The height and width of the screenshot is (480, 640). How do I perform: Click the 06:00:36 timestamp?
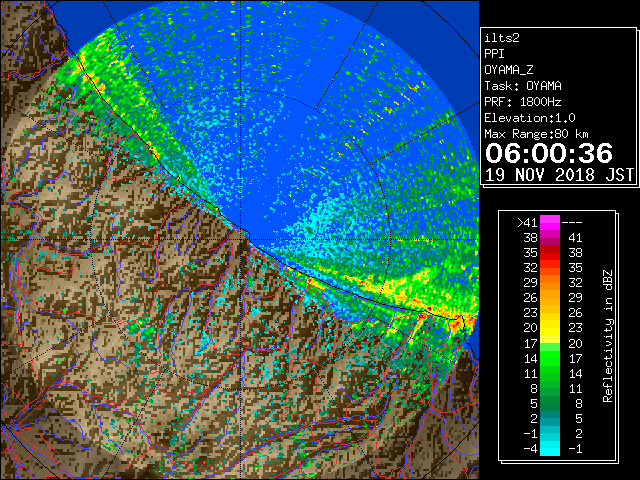pyautogui.click(x=549, y=153)
